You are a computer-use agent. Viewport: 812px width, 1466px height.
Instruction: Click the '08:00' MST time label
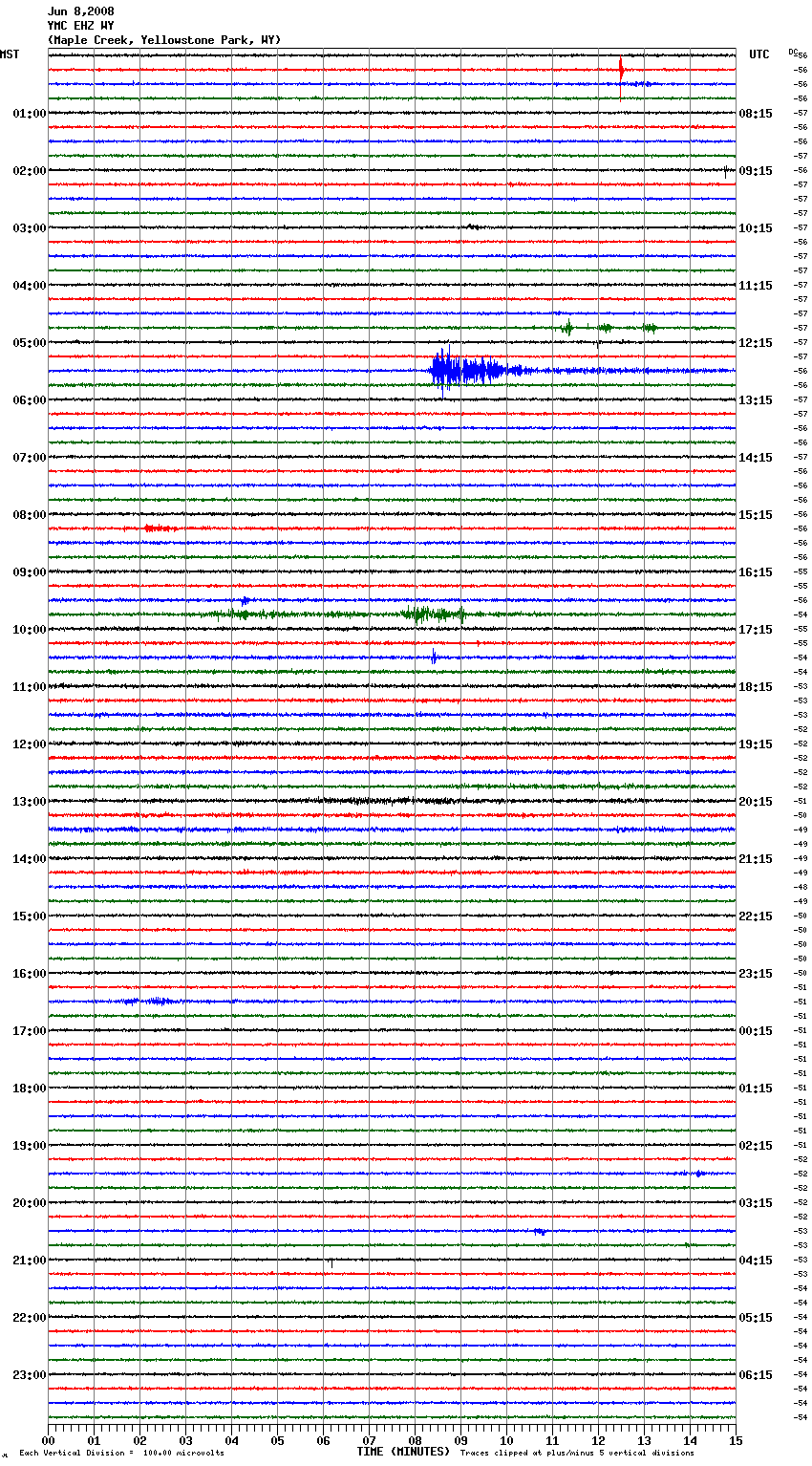(30, 515)
